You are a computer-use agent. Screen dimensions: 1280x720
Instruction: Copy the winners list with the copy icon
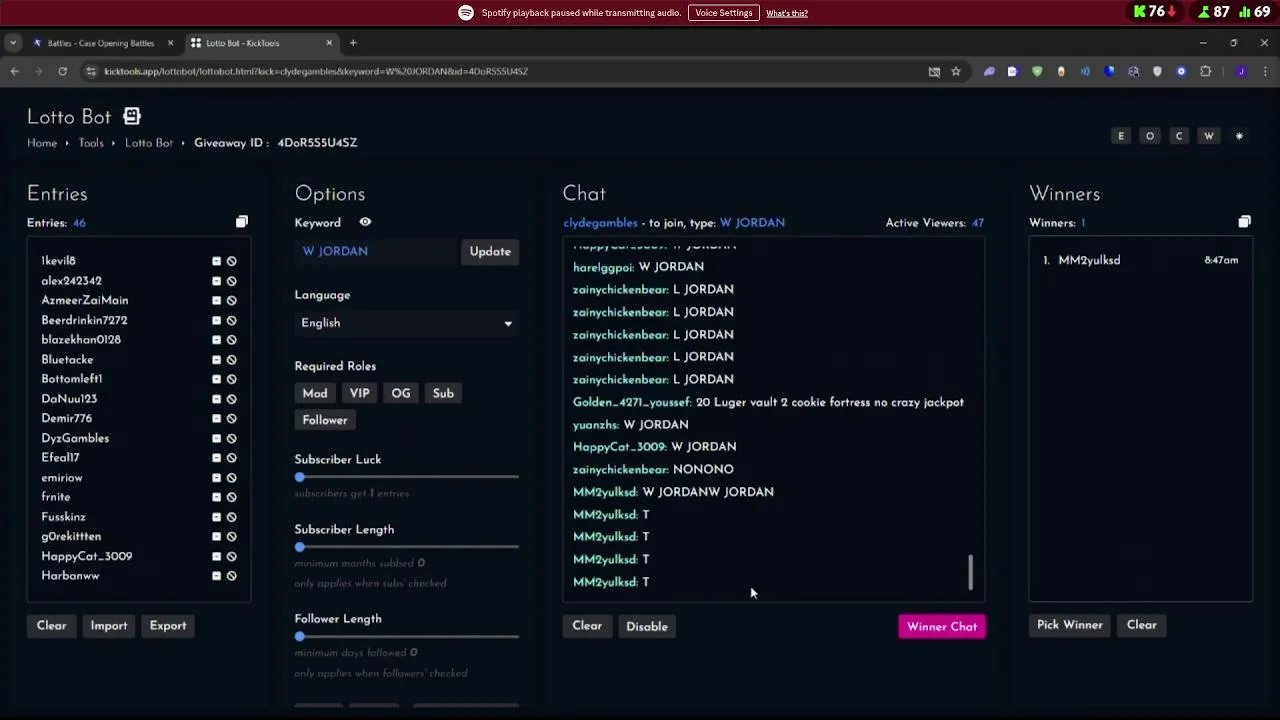click(1244, 222)
